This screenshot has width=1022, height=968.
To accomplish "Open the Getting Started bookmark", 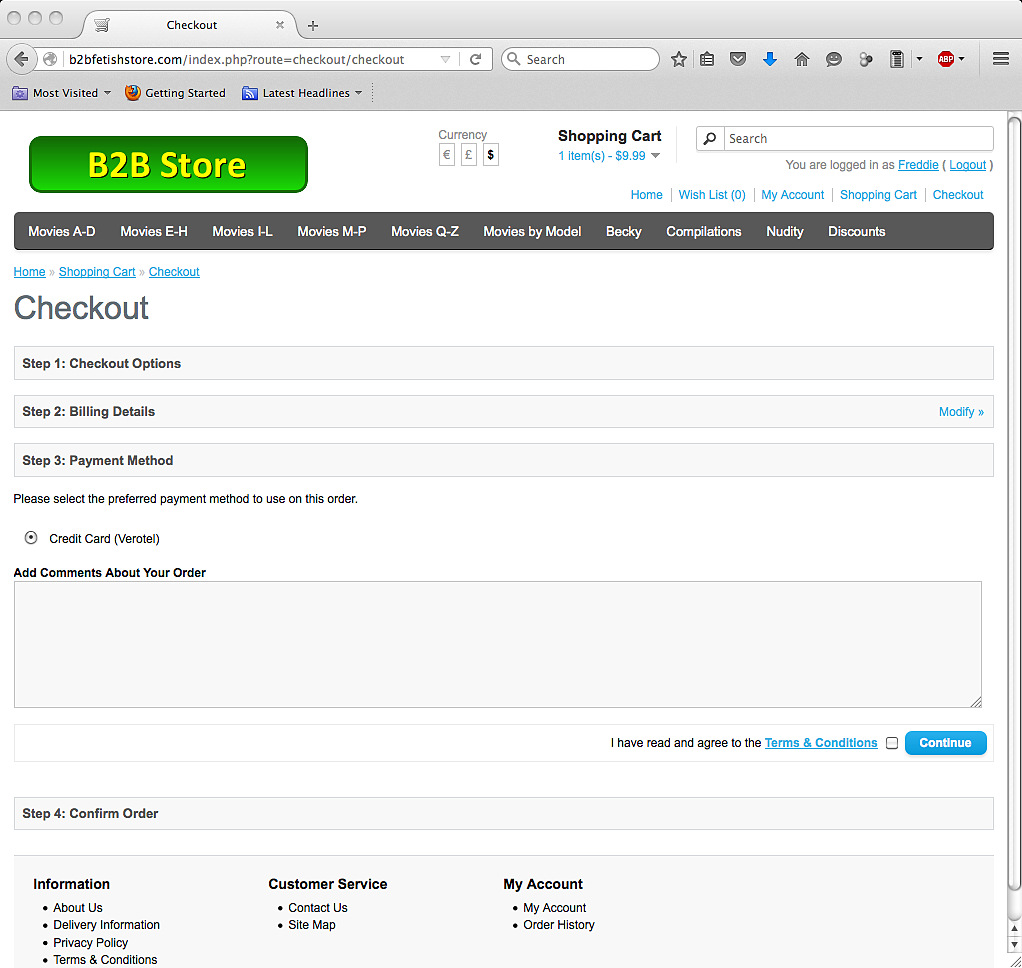I will 175,93.
